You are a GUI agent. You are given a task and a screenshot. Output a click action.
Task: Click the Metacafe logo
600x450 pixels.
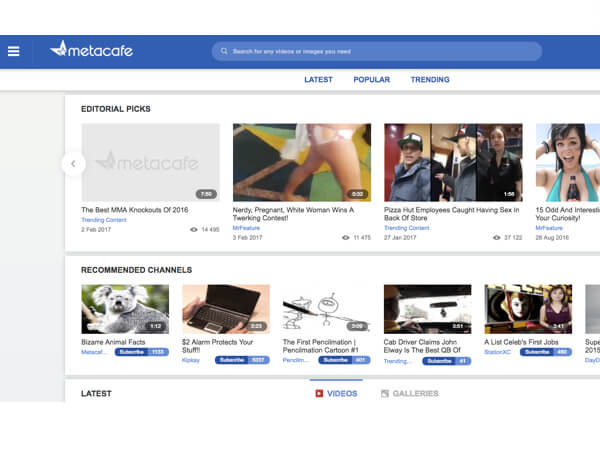tap(91, 49)
